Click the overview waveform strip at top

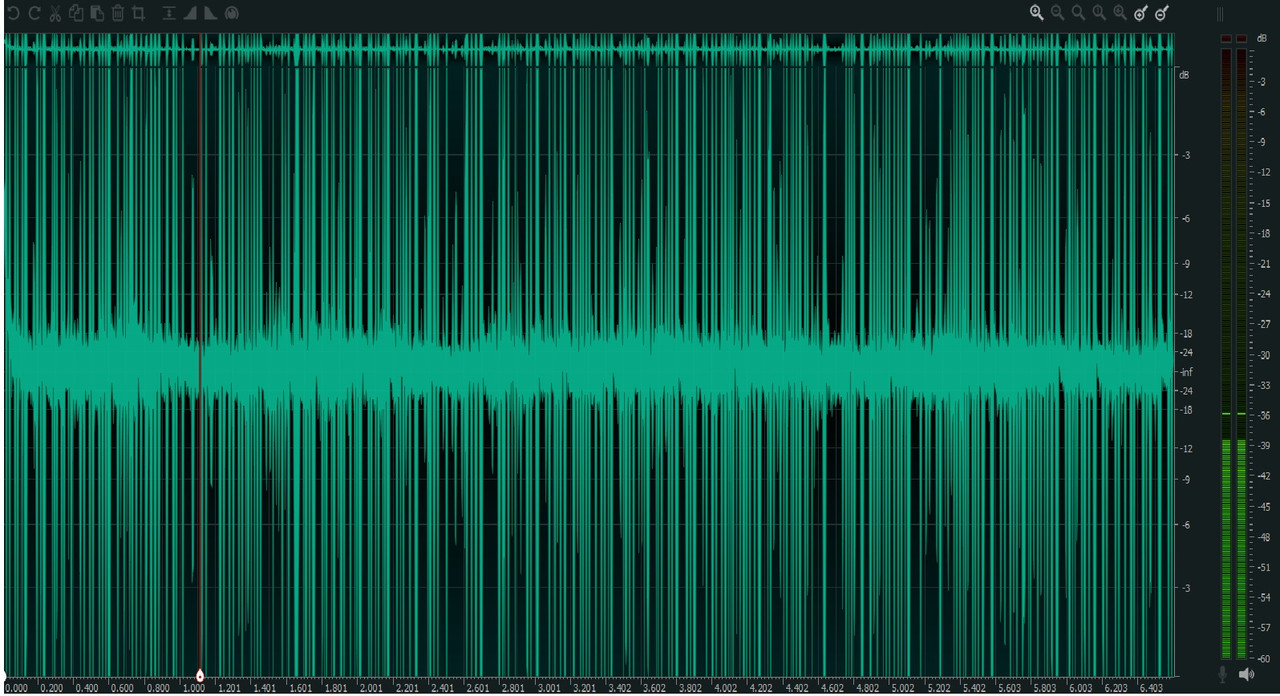point(588,49)
